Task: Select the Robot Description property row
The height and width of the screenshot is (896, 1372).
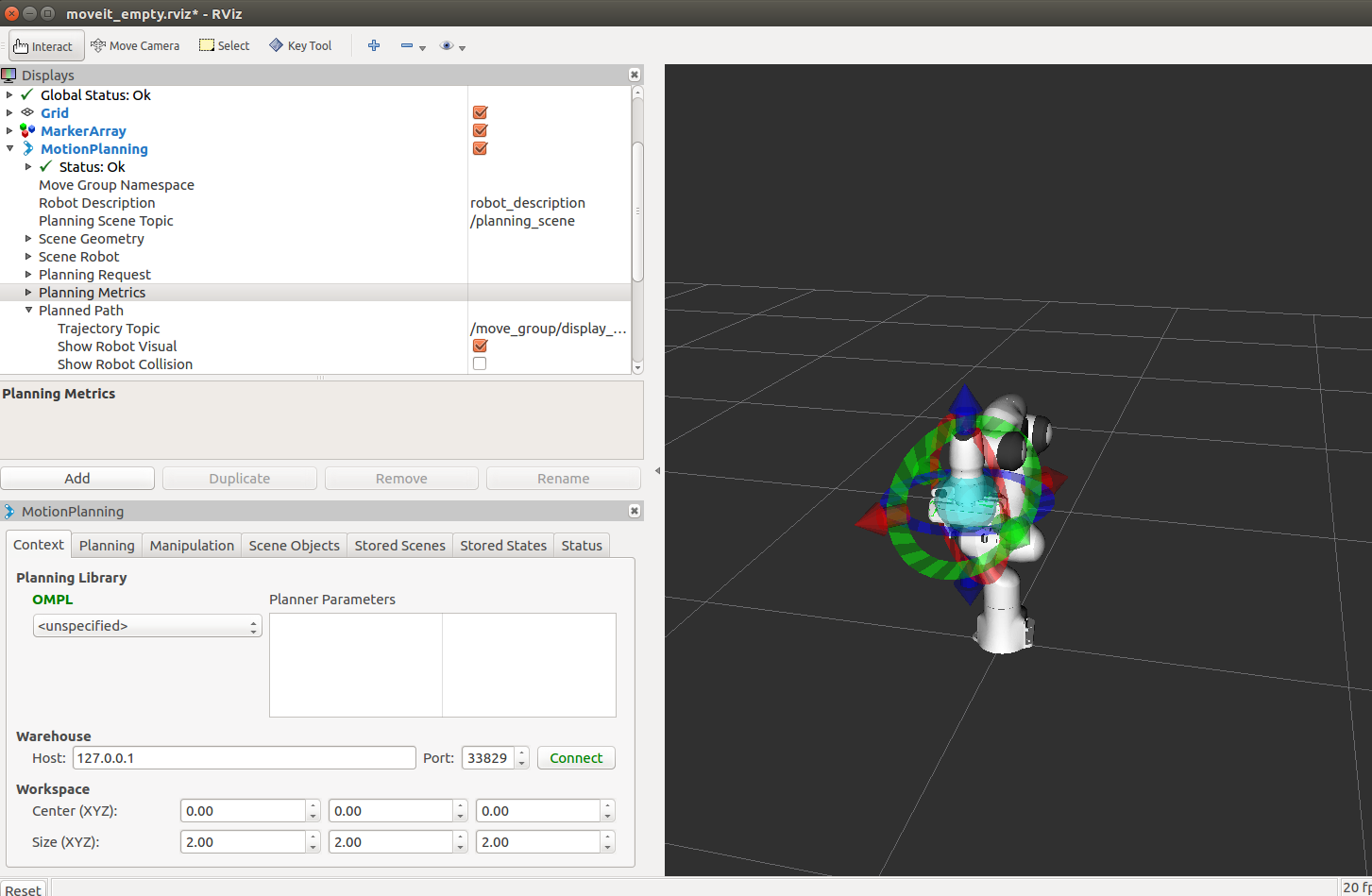Action: click(315, 203)
